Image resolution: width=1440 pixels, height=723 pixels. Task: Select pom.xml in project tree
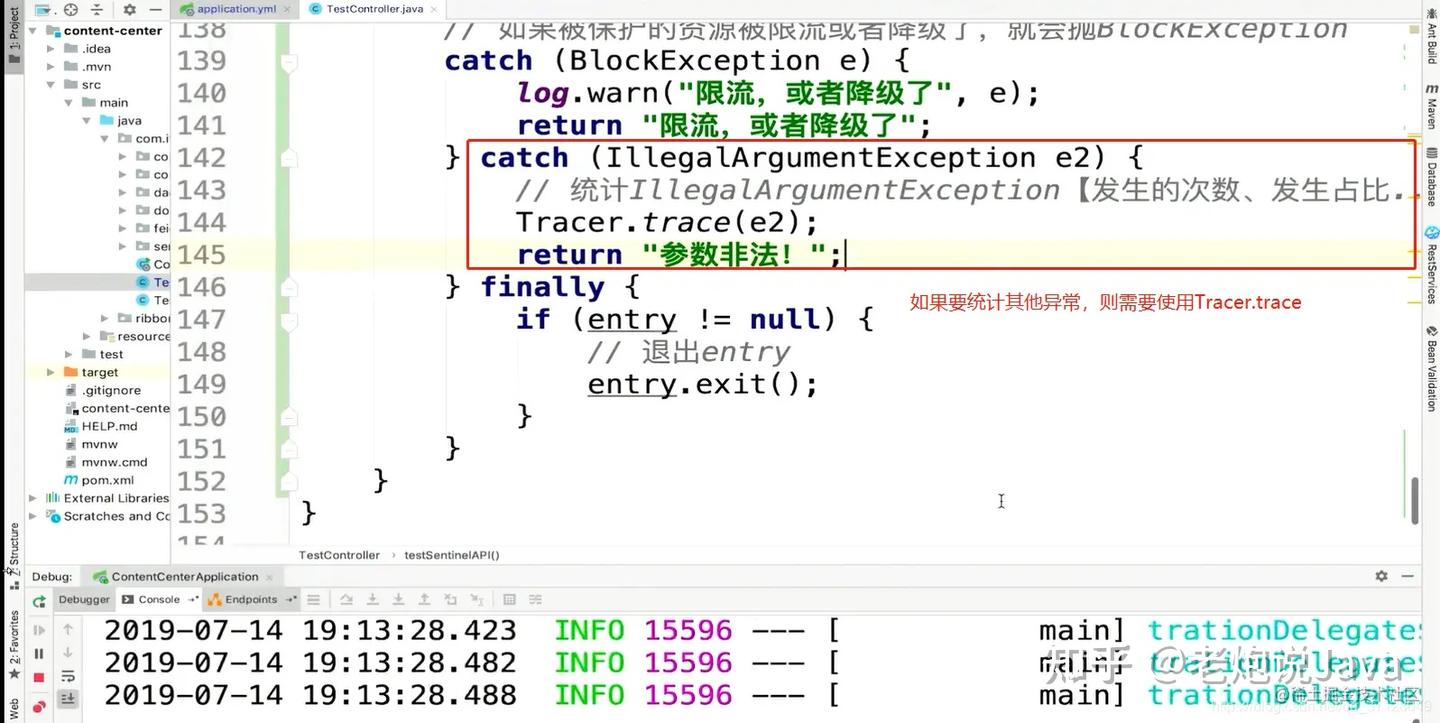coord(107,480)
